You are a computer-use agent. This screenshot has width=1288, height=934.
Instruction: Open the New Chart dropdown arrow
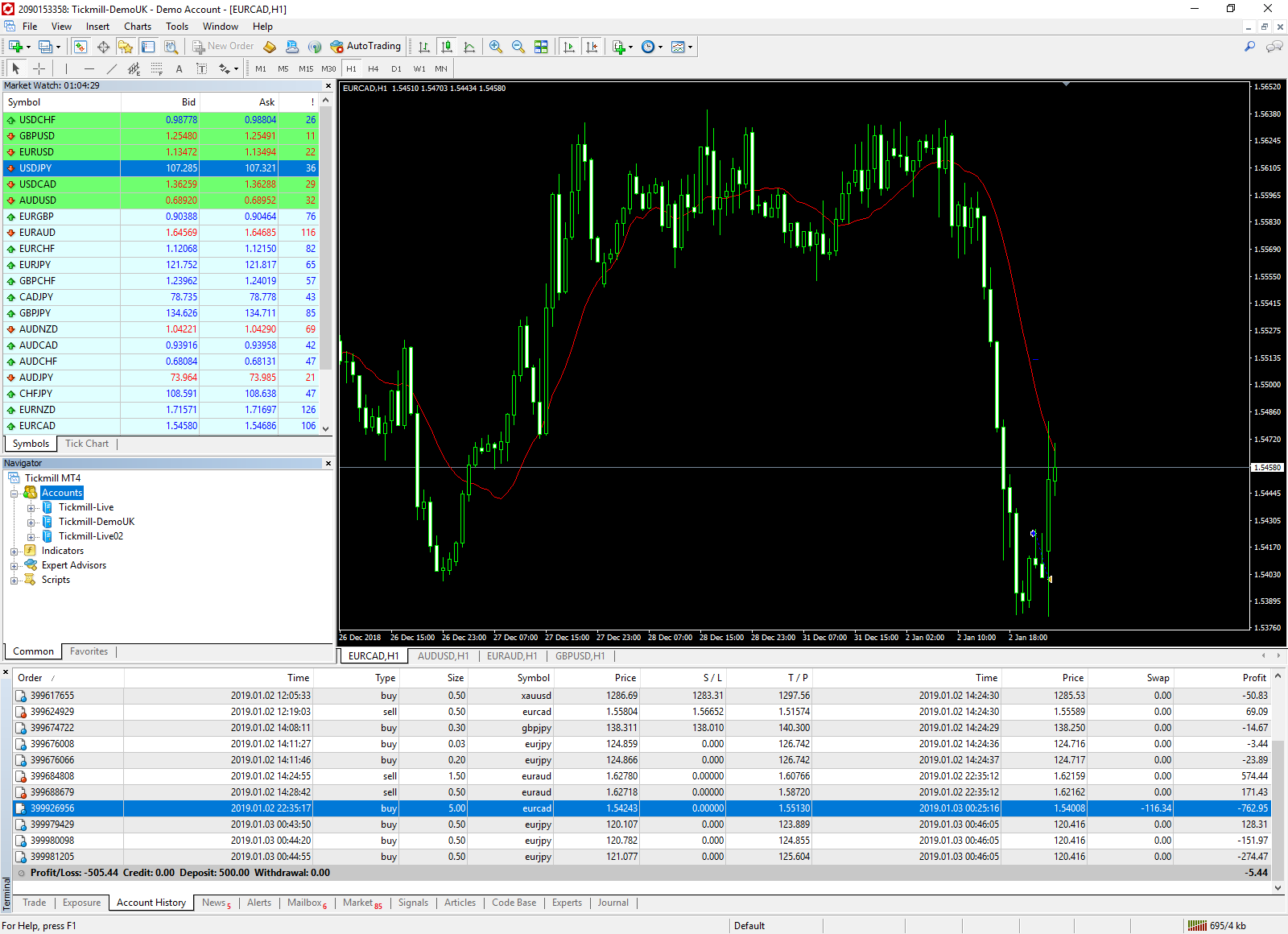pos(28,48)
